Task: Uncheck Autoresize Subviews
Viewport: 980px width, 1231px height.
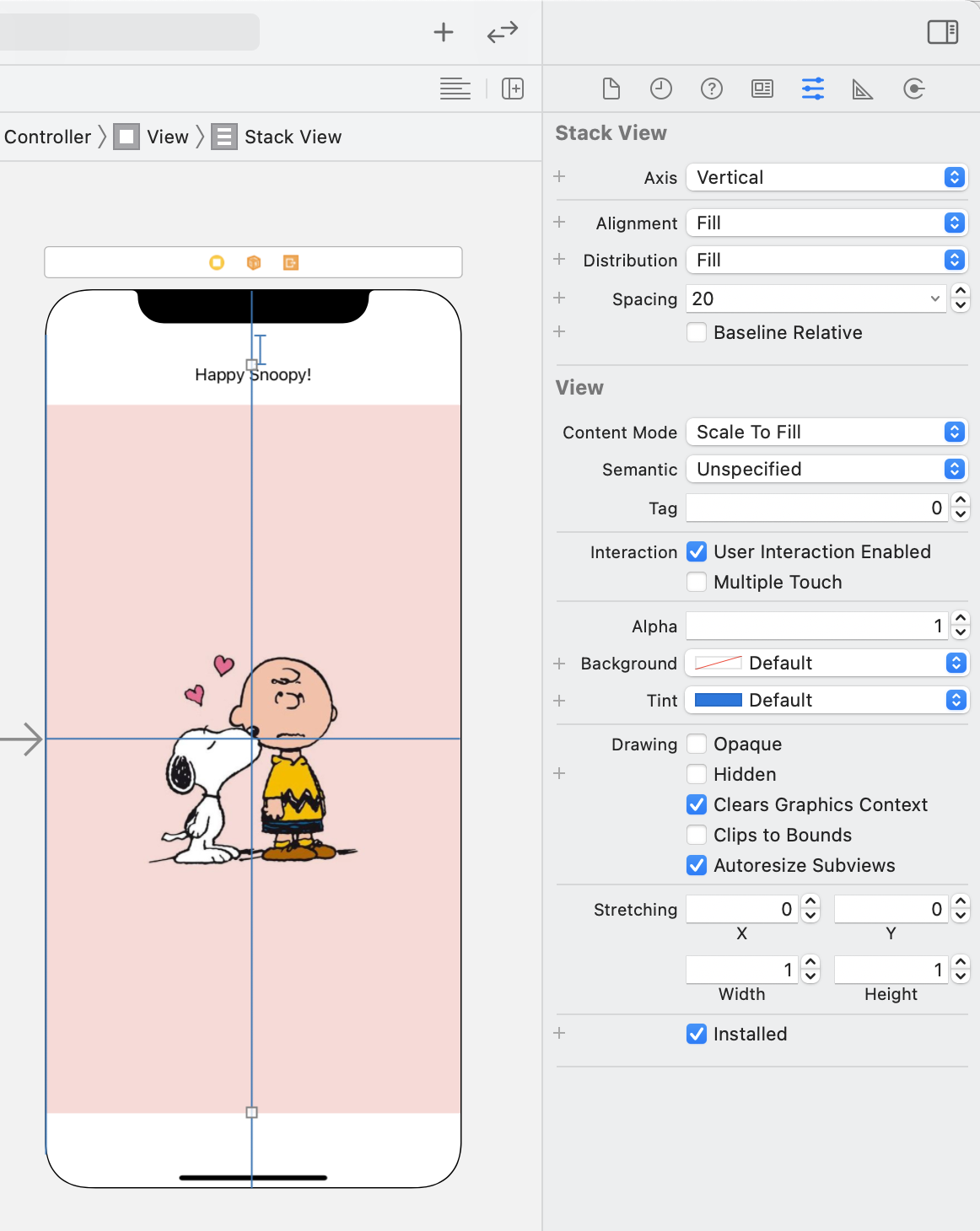Action: (697, 865)
